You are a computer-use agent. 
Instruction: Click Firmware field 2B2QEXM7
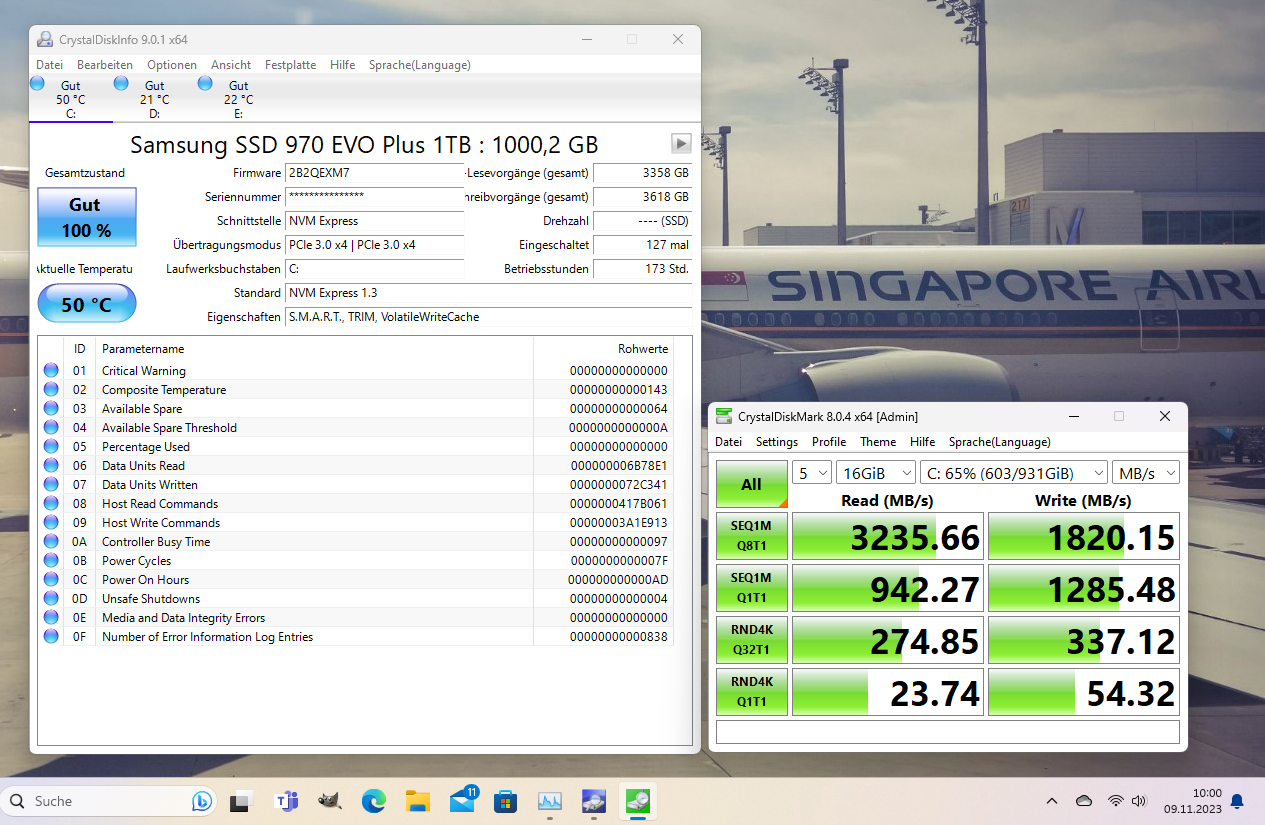tap(375, 173)
